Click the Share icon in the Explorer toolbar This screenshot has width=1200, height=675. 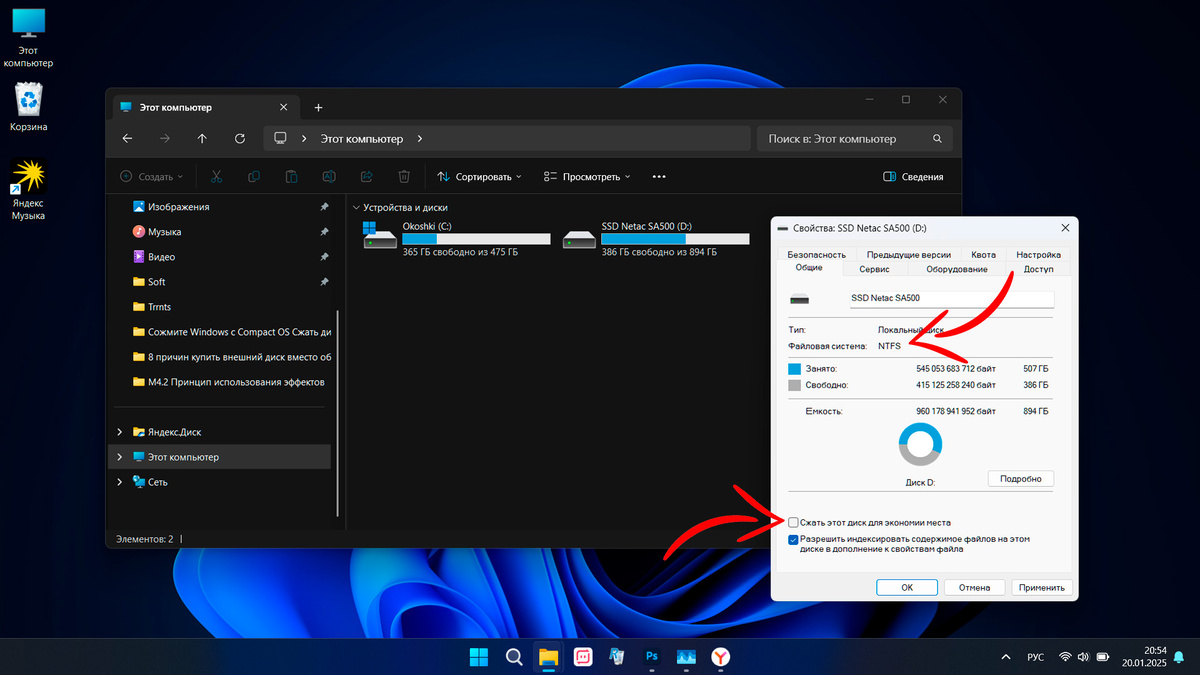[366, 176]
